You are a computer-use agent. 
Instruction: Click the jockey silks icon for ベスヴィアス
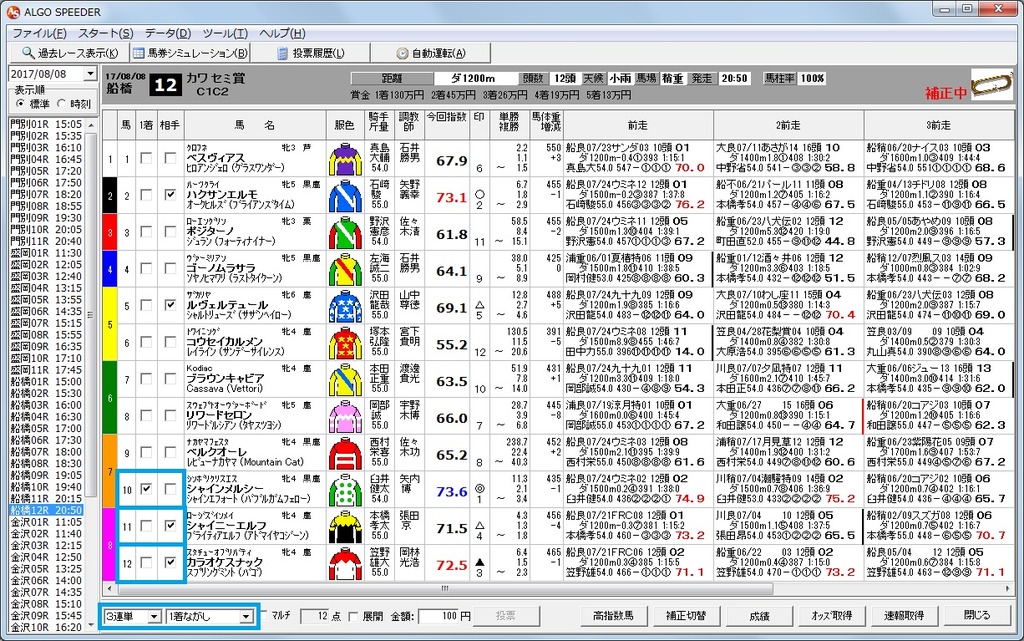click(345, 159)
